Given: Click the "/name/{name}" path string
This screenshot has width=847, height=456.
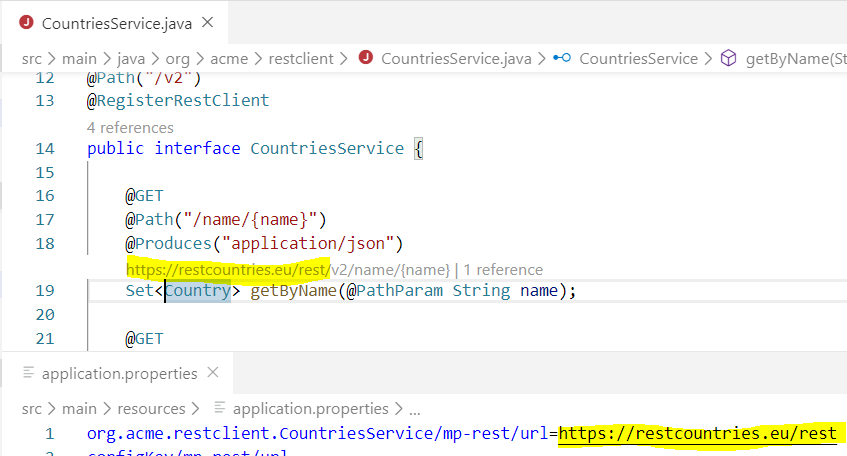Looking at the screenshot, I should (x=250, y=220).
